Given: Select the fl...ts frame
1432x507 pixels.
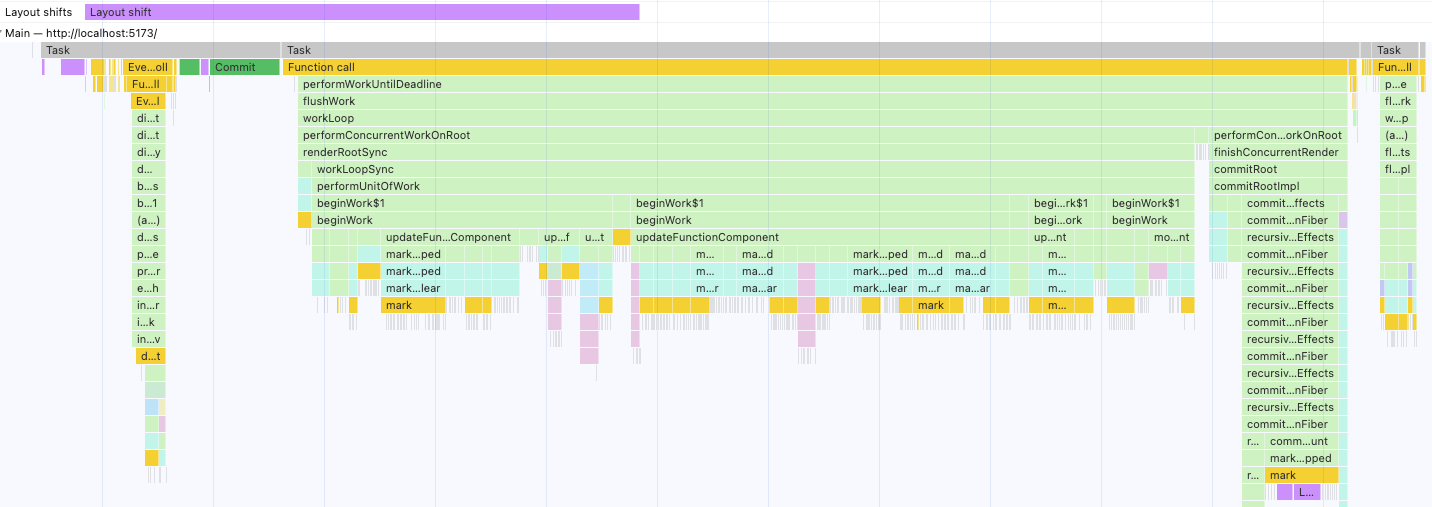Looking at the screenshot, I should (x=1398, y=152).
